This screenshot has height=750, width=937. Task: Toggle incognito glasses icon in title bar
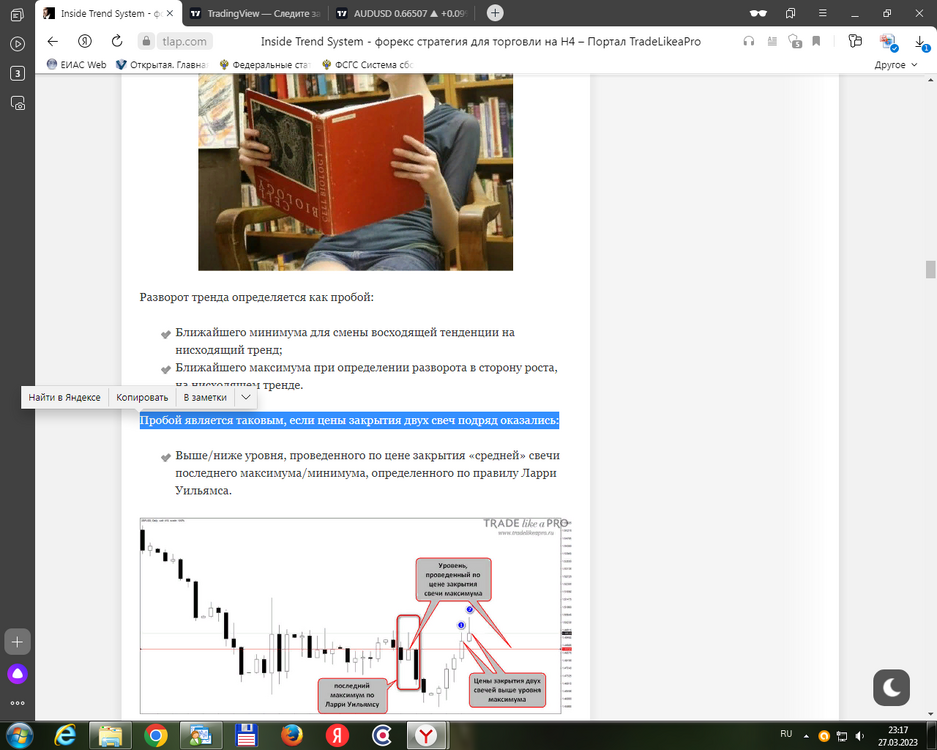pyautogui.click(x=758, y=13)
